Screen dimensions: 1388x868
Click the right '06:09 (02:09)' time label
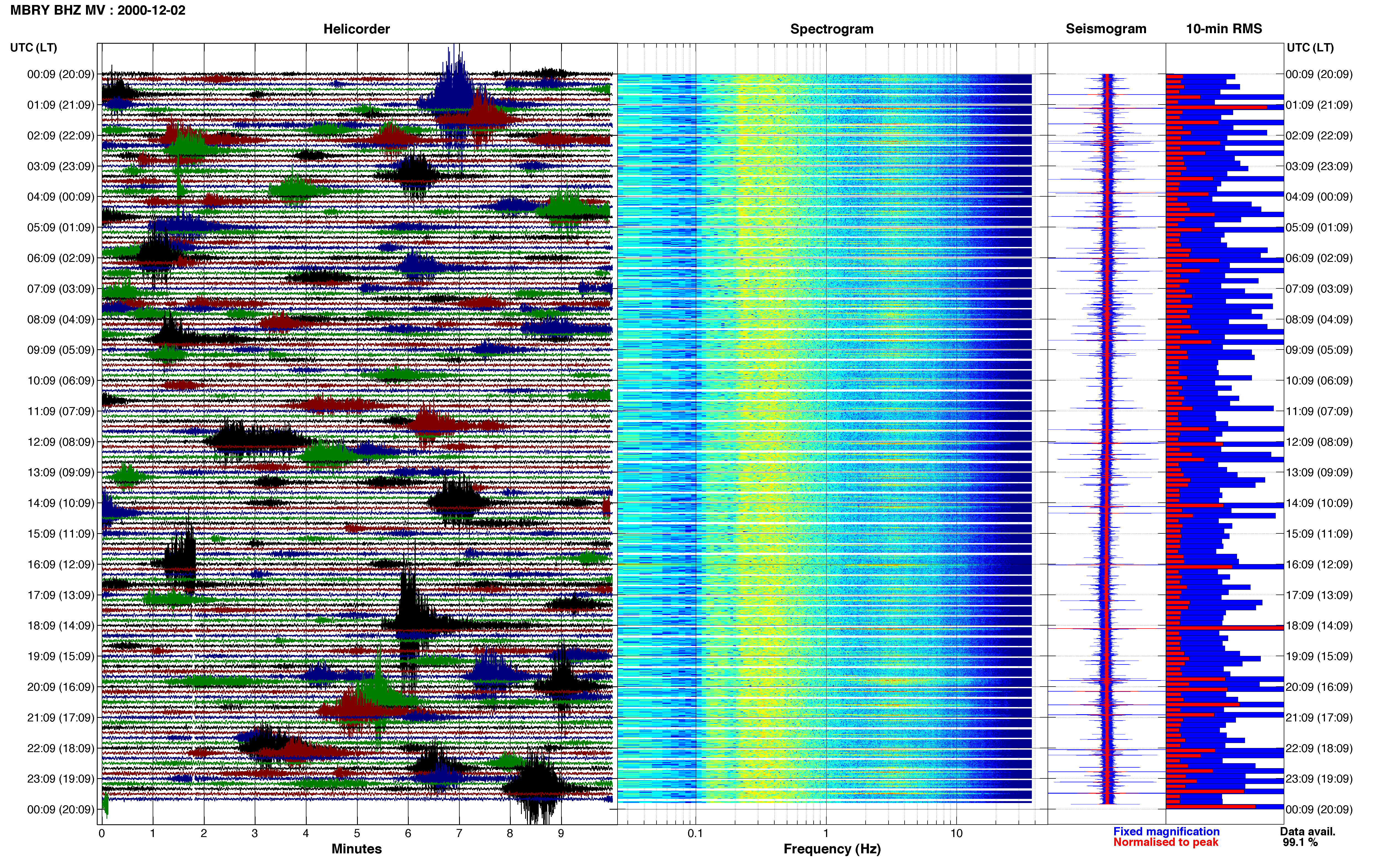pos(1319,258)
